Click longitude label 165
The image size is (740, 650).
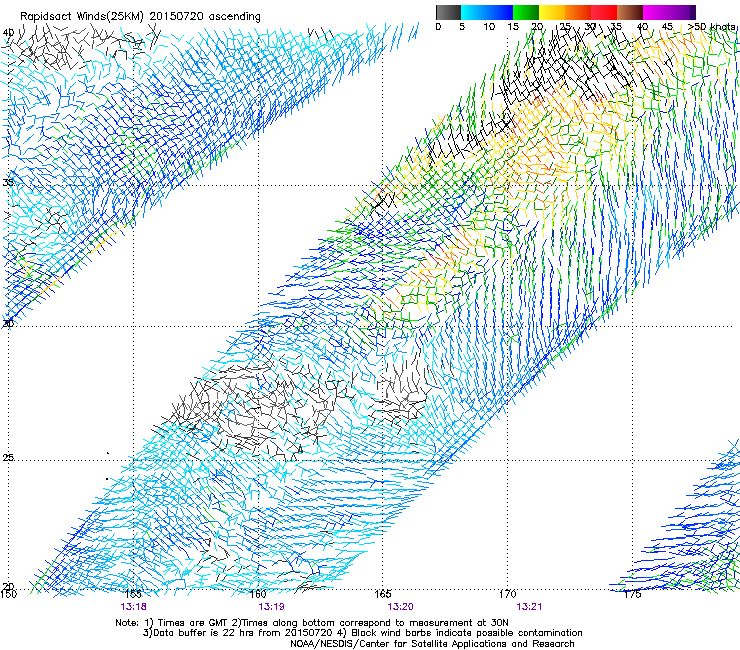383,594
